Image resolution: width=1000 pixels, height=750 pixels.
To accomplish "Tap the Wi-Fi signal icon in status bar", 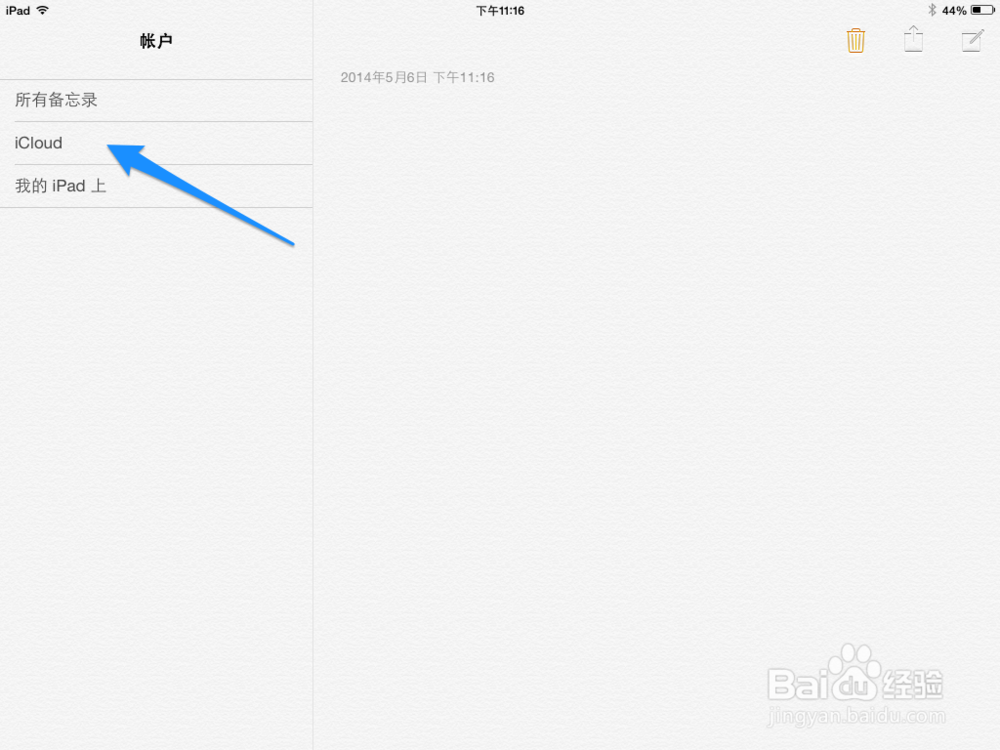I will click(x=43, y=10).
